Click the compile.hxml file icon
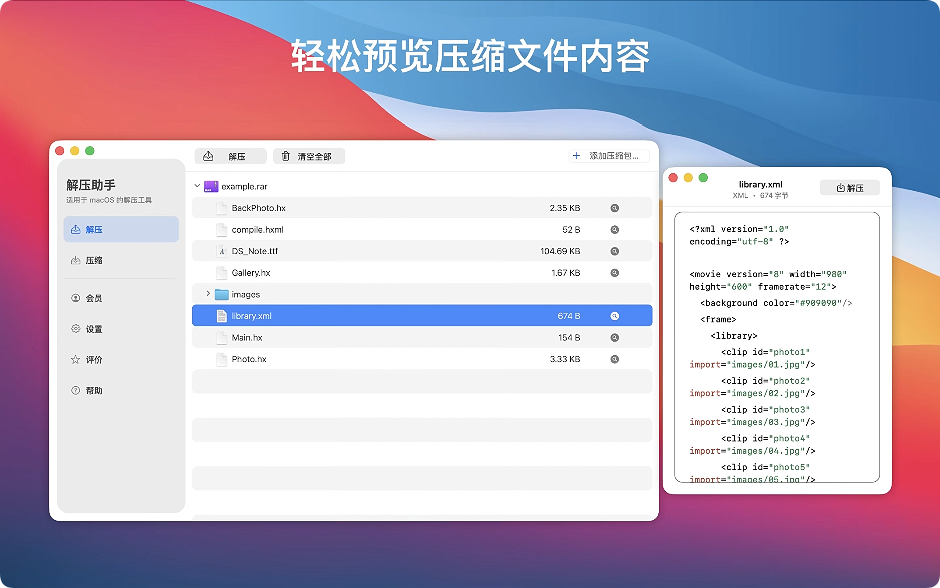This screenshot has height=588, width=940. [221, 230]
